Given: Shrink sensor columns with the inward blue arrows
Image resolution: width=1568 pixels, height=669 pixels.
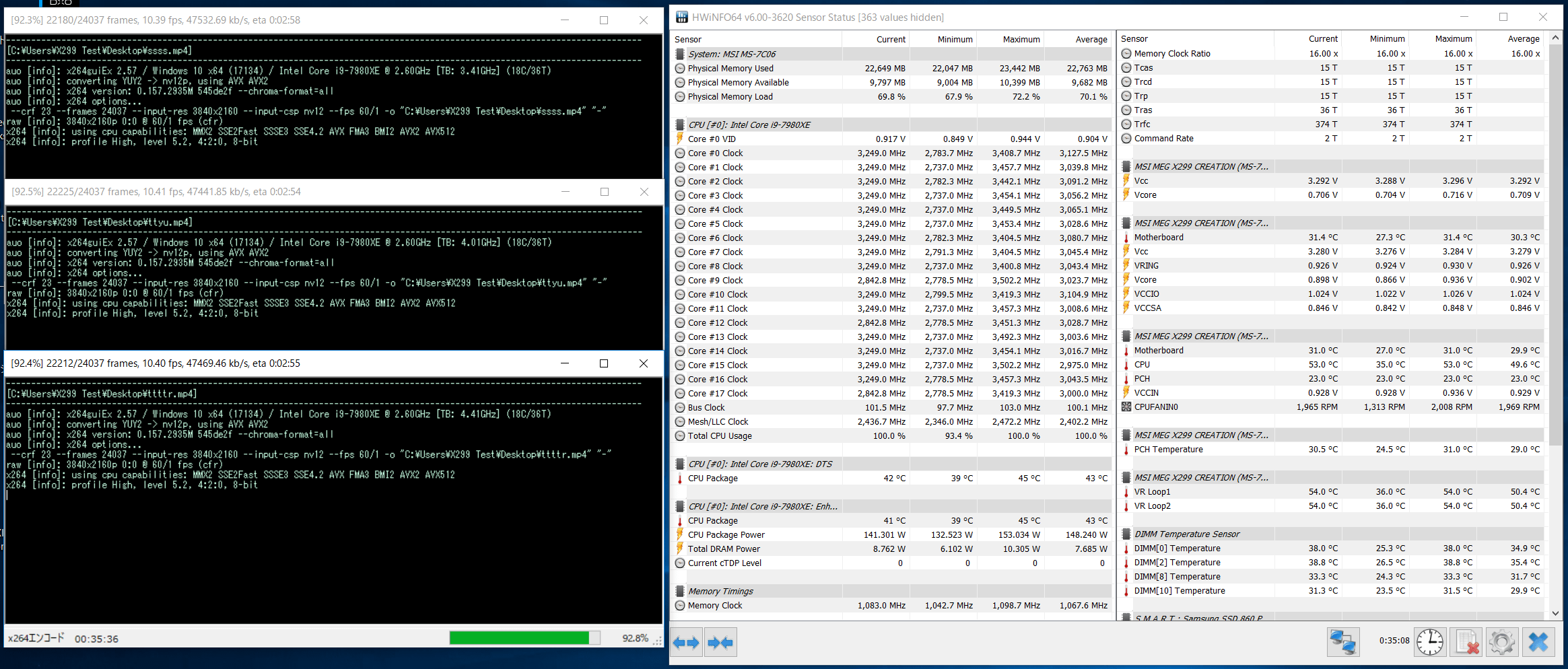Looking at the screenshot, I should click(720, 642).
